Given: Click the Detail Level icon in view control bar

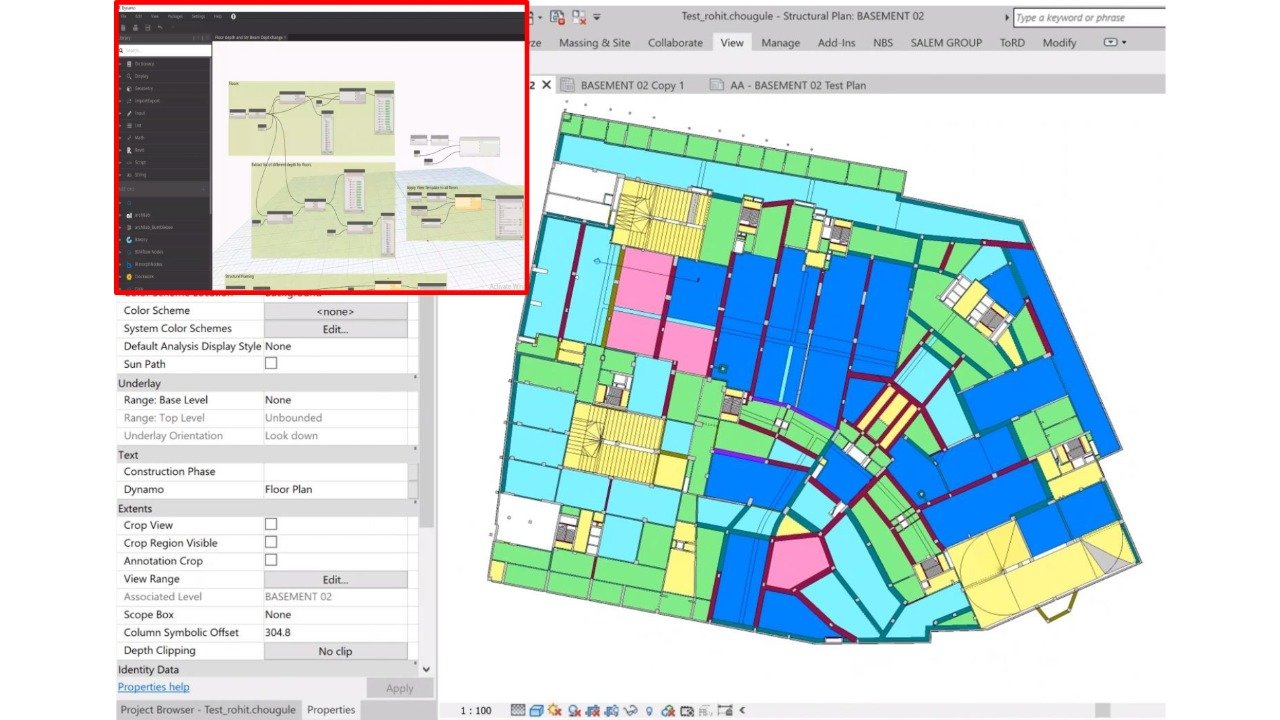Looking at the screenshot, I should (517, 711).
